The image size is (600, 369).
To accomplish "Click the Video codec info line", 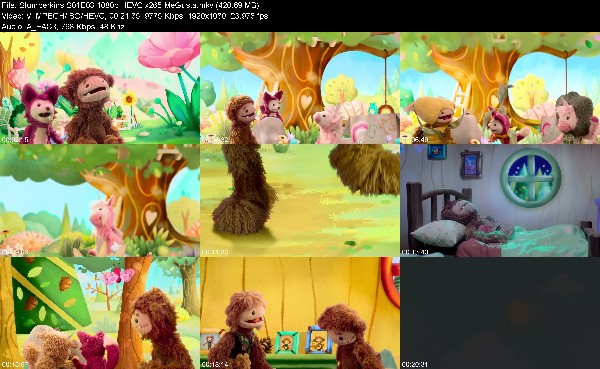I will [x=135, y=16].
